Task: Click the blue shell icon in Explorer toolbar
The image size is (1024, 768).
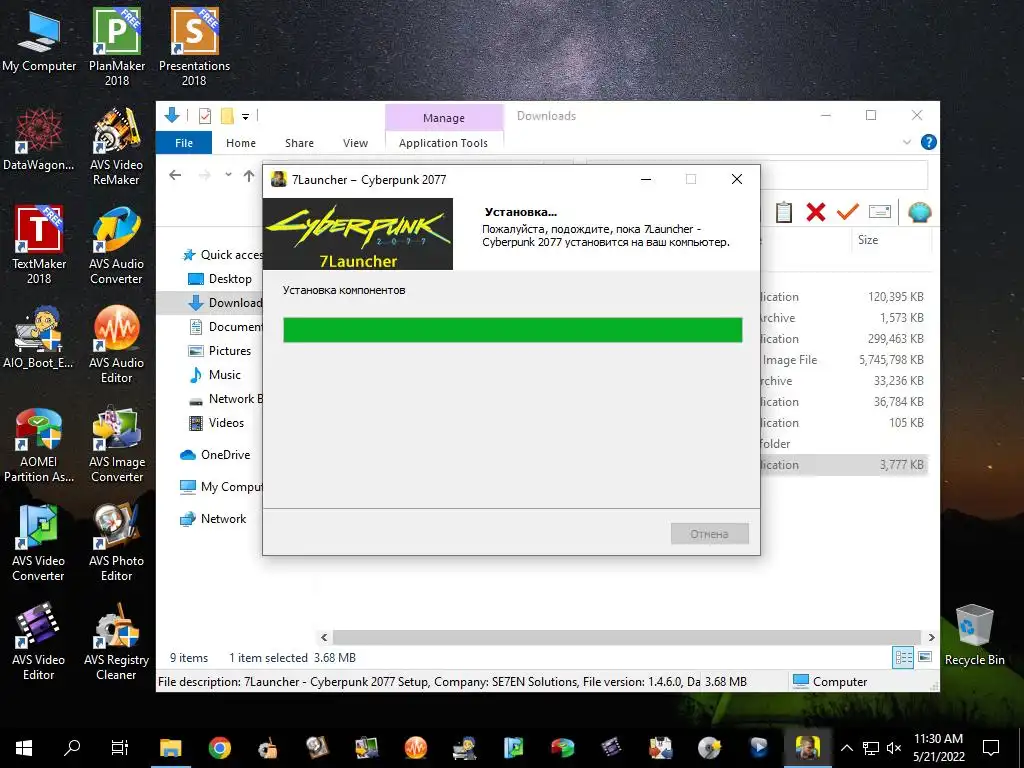Action: pyautogui.click(x=920, y=212)
